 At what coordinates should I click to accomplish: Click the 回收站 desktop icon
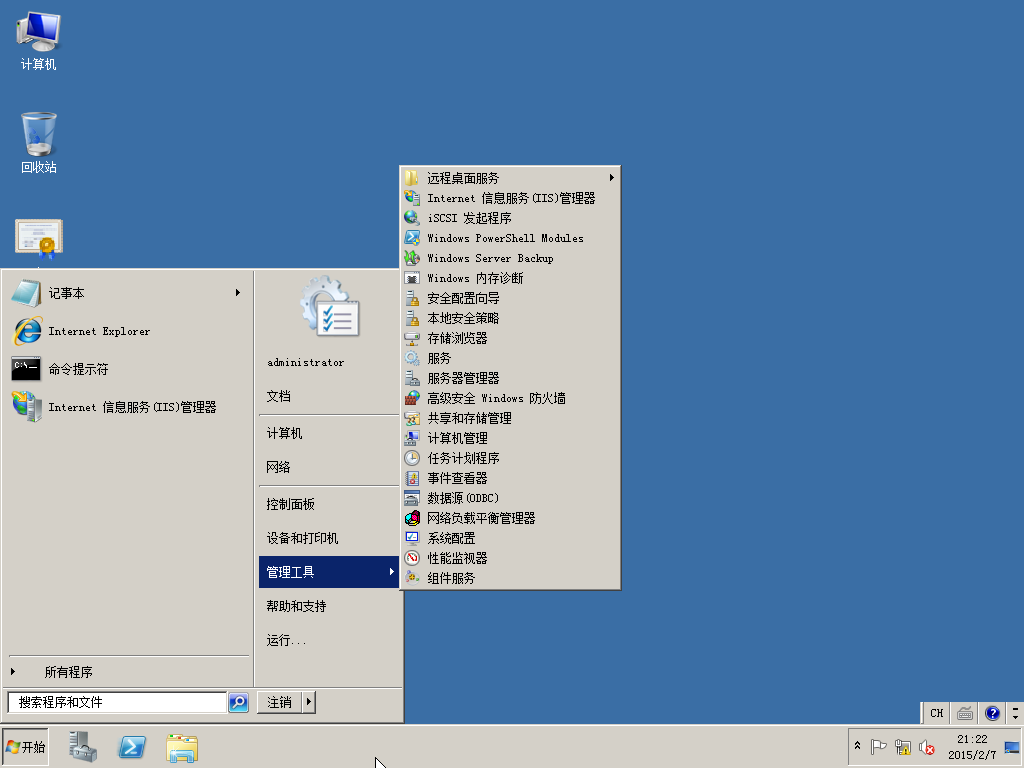pyautogui.click(x=39, y=134)
